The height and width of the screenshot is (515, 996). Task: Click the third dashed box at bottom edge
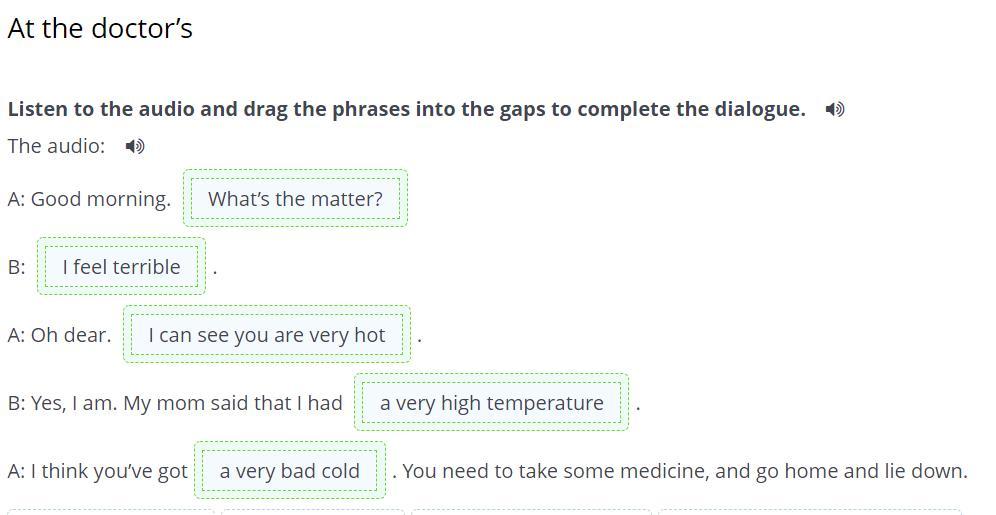pos(530,512)
